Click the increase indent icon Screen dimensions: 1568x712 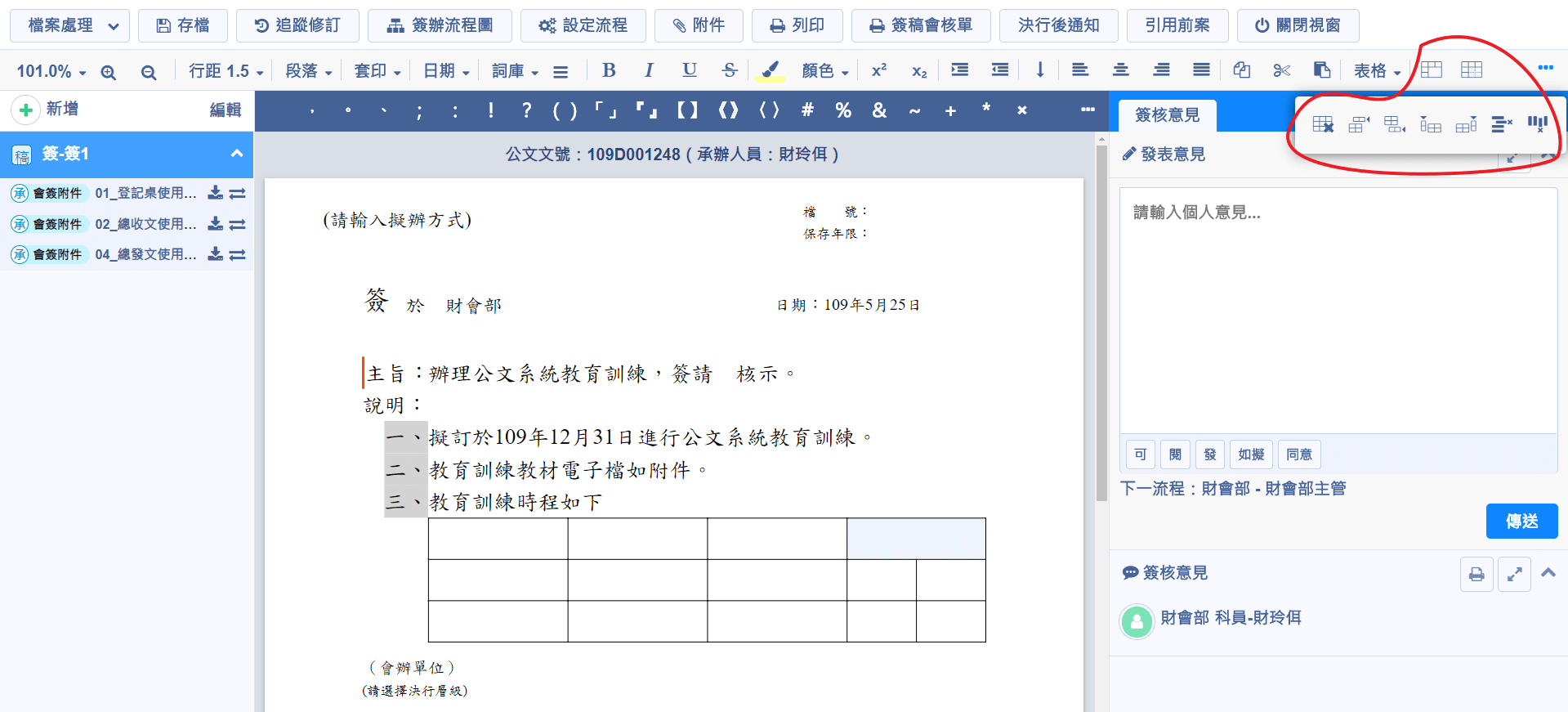(960, 70)
